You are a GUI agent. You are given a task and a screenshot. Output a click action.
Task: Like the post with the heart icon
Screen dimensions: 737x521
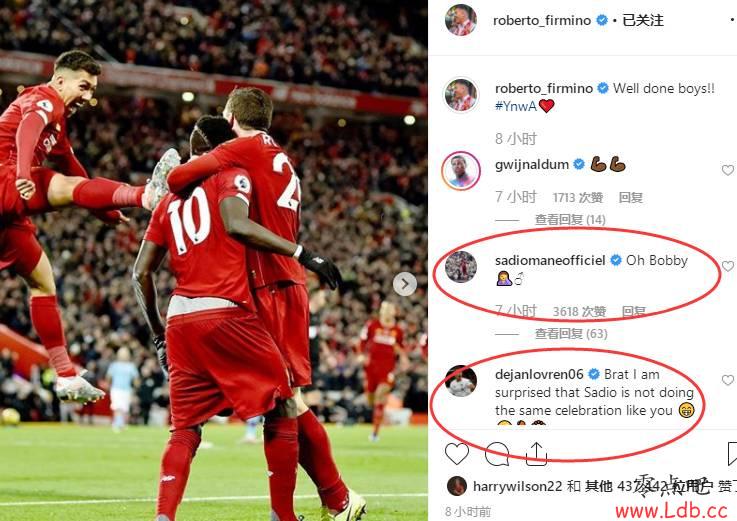(456, 453)
